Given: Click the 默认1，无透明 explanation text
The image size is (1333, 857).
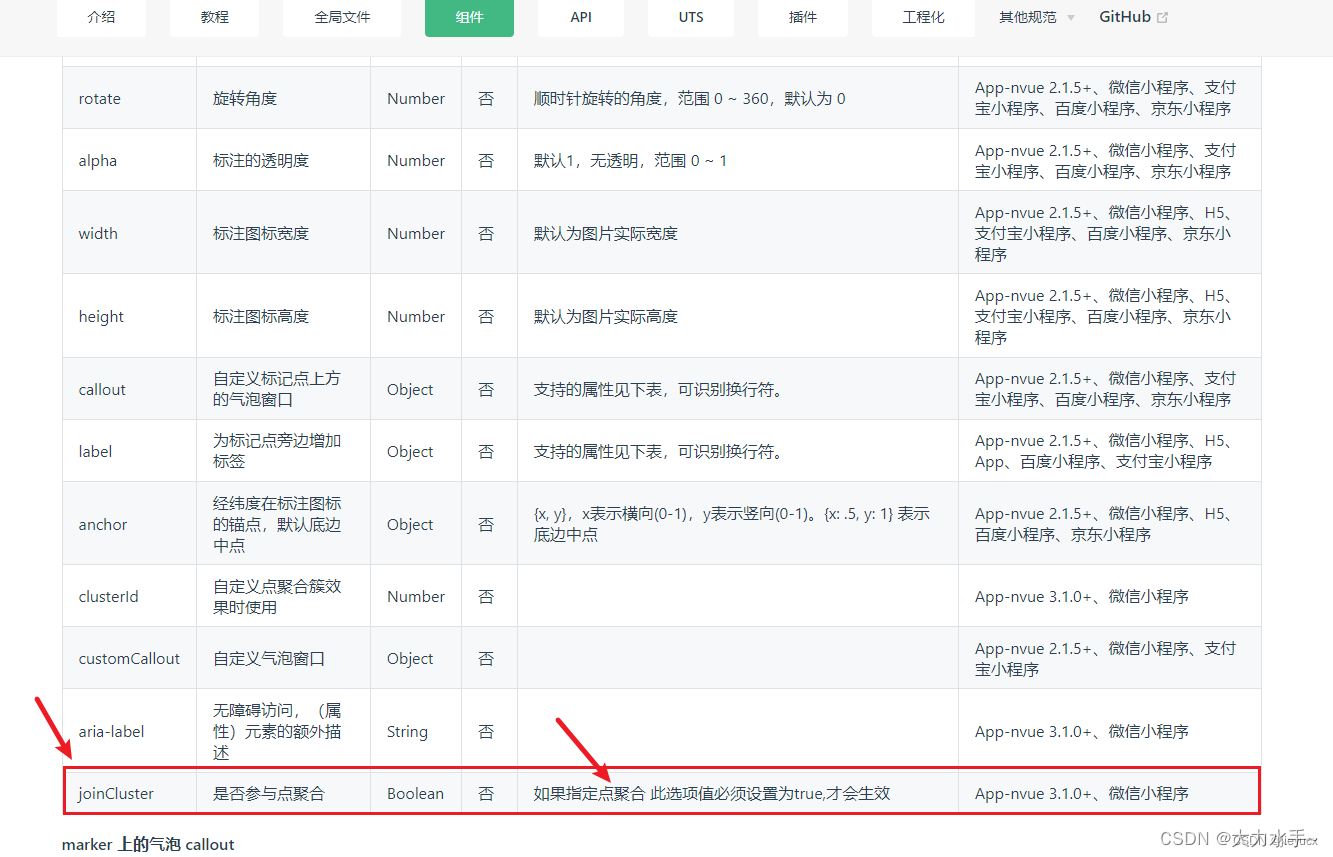Looking at the screenshot, I should 631,160.
